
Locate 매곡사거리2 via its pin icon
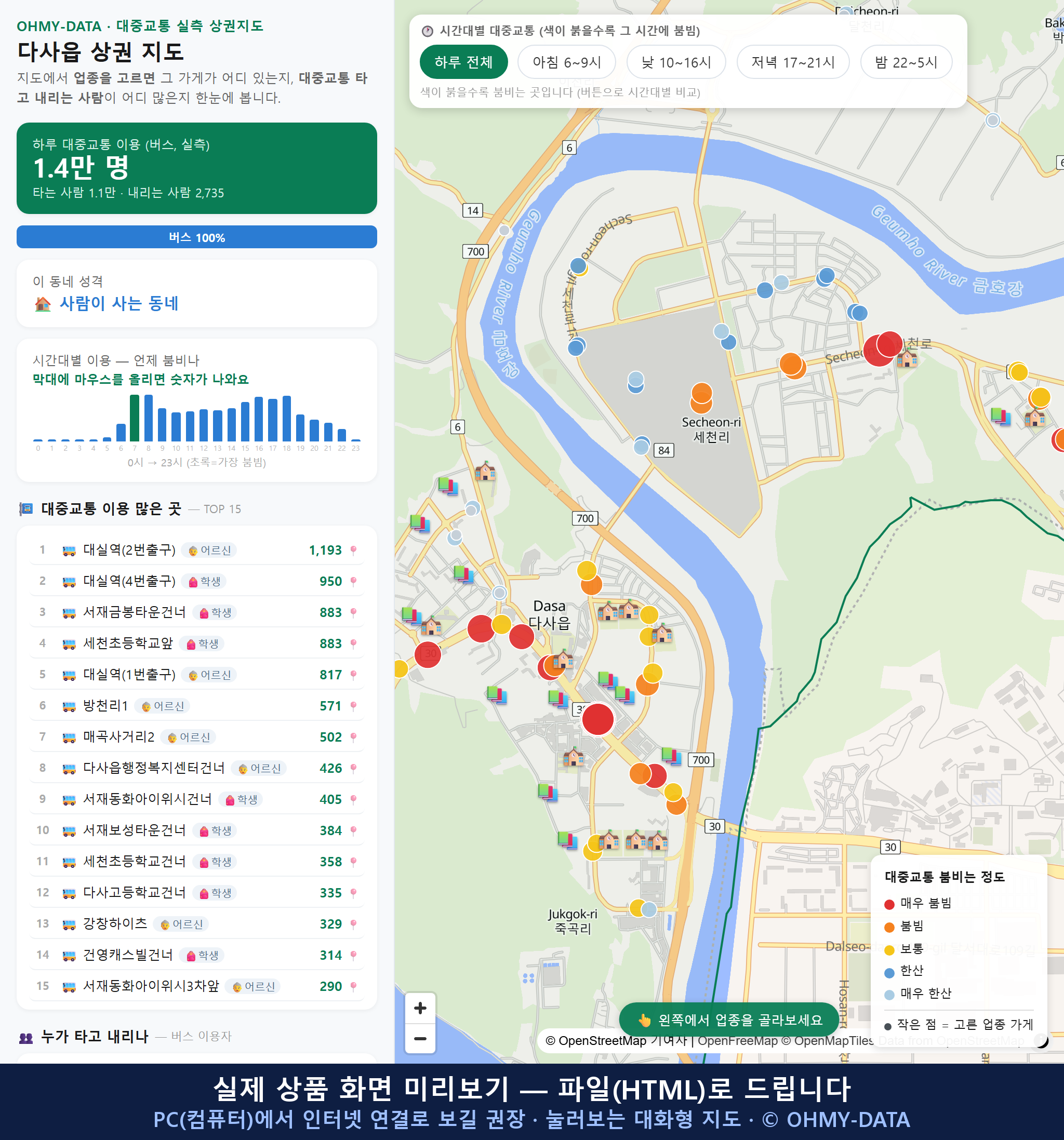353,737
